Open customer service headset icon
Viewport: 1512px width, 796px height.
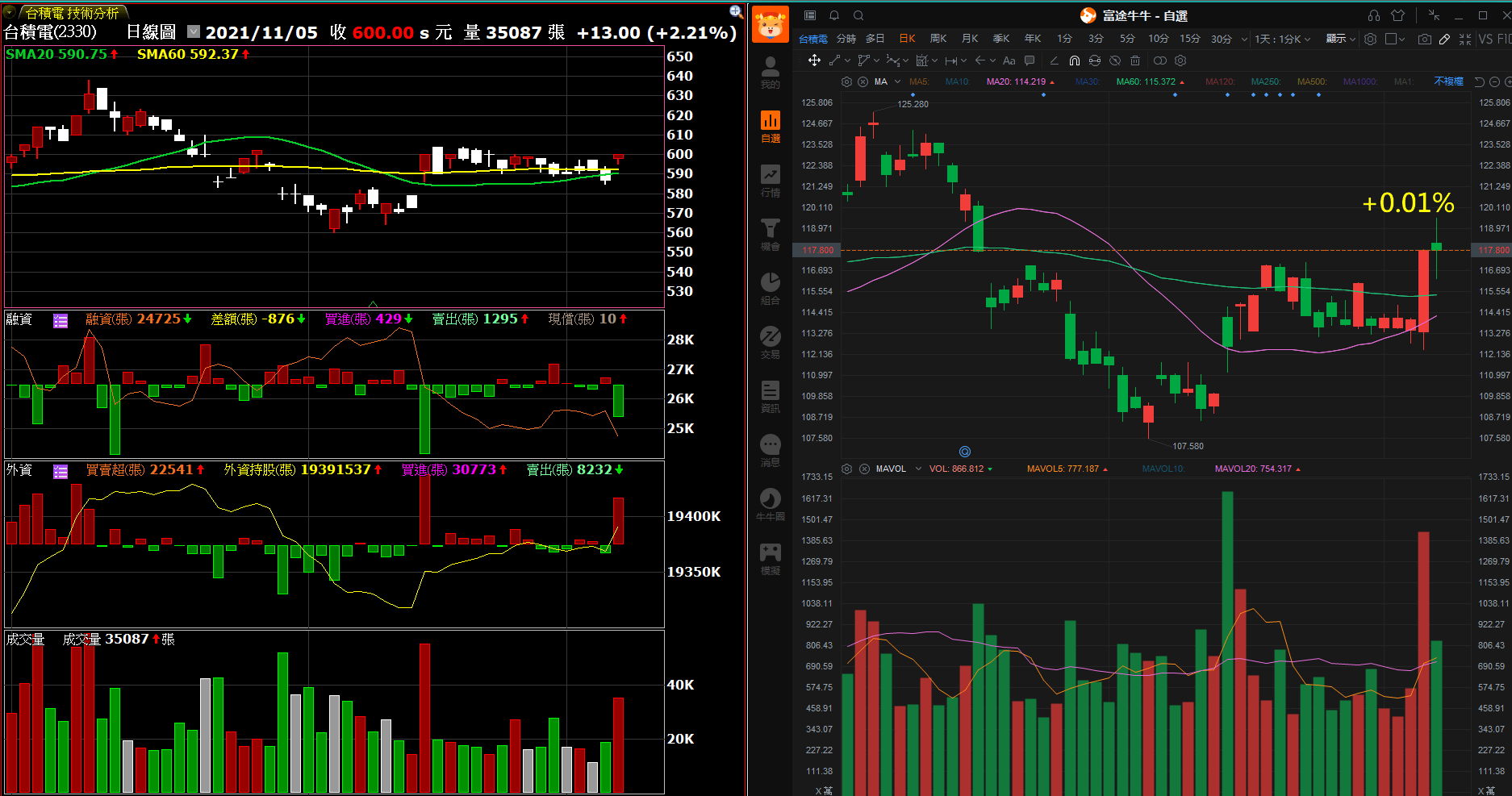pos(1374,15)
